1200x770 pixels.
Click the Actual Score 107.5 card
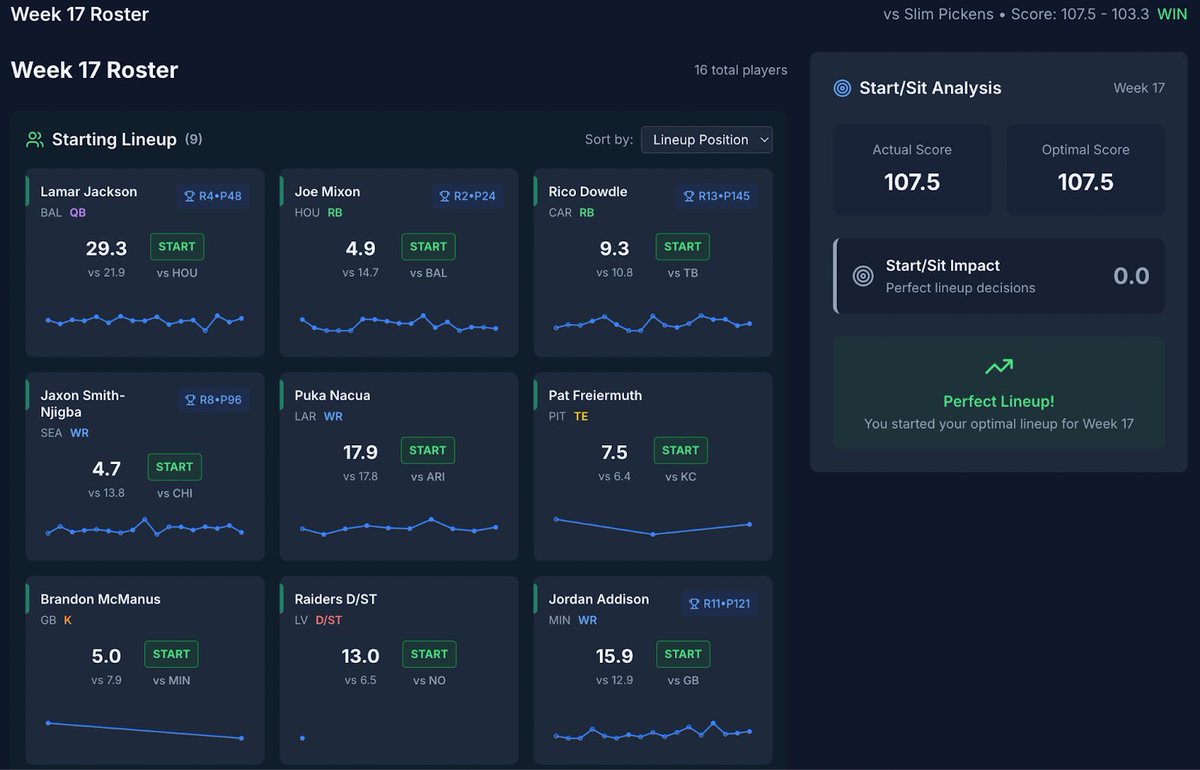pyautogui.click(x=912, y=170)
